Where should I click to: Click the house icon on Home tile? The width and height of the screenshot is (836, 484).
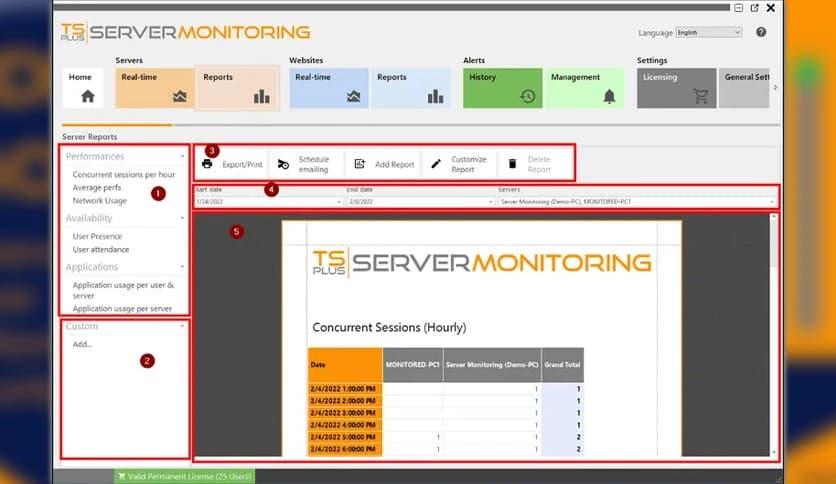88,96
